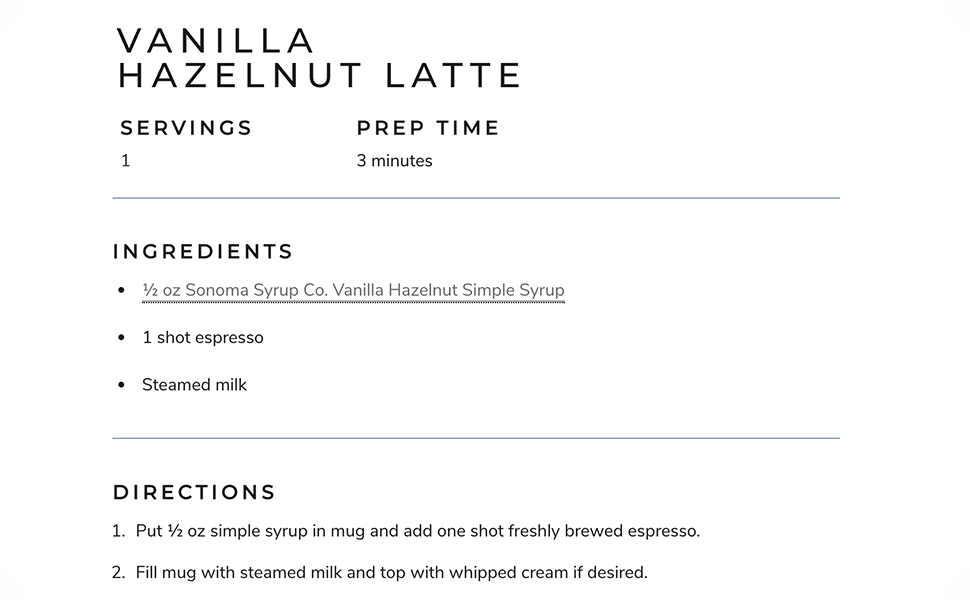970x600 pixels.
Task: Click the "3 minutes" prep time value
Action: tap(394, 160)
